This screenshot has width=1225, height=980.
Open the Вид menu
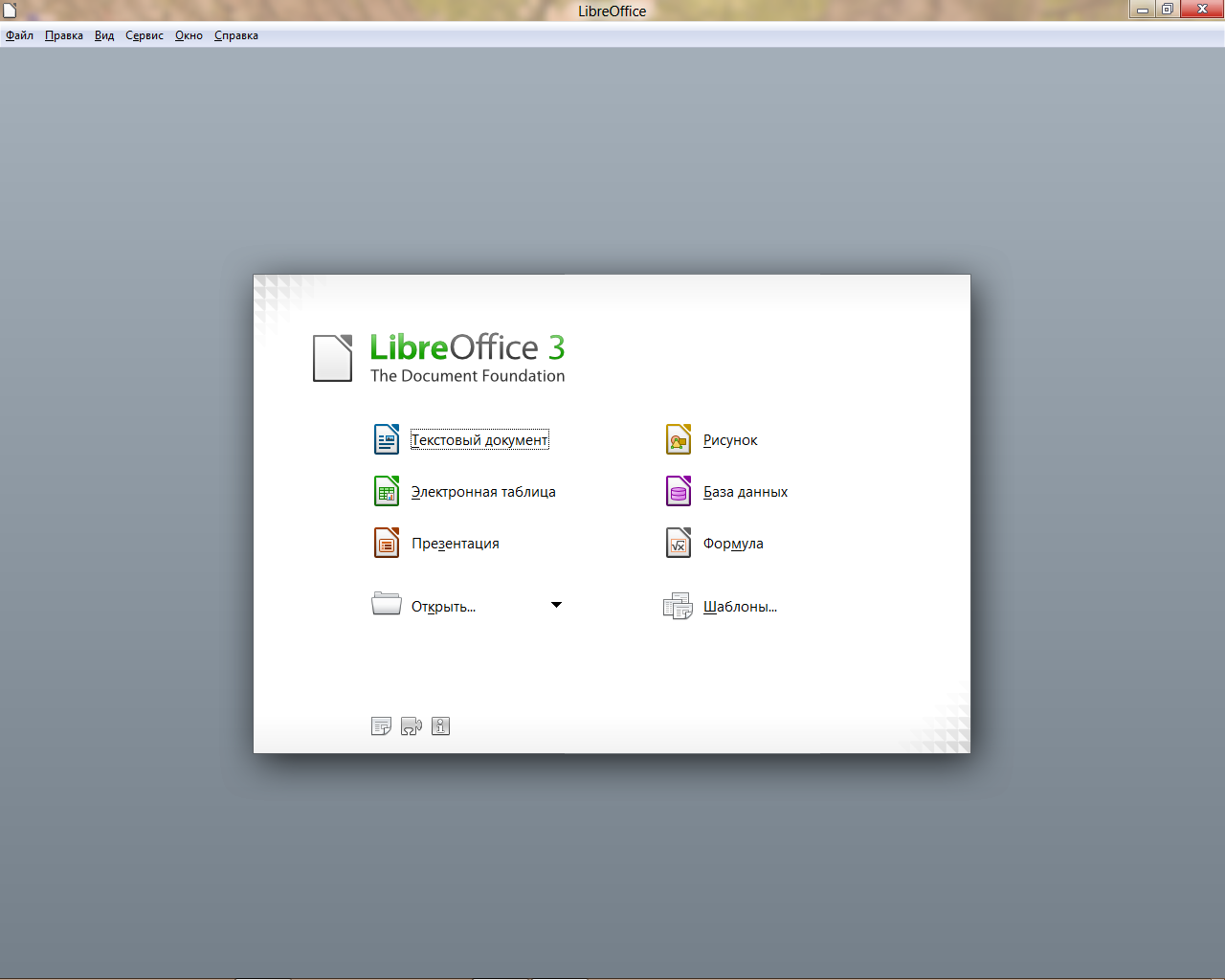tap(104, 35)
